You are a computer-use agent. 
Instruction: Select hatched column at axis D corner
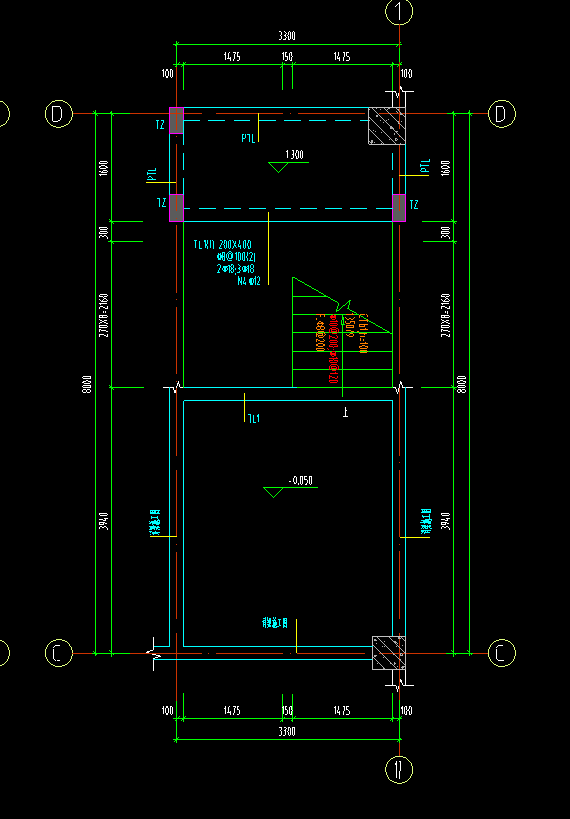click(x=387, y=126)
